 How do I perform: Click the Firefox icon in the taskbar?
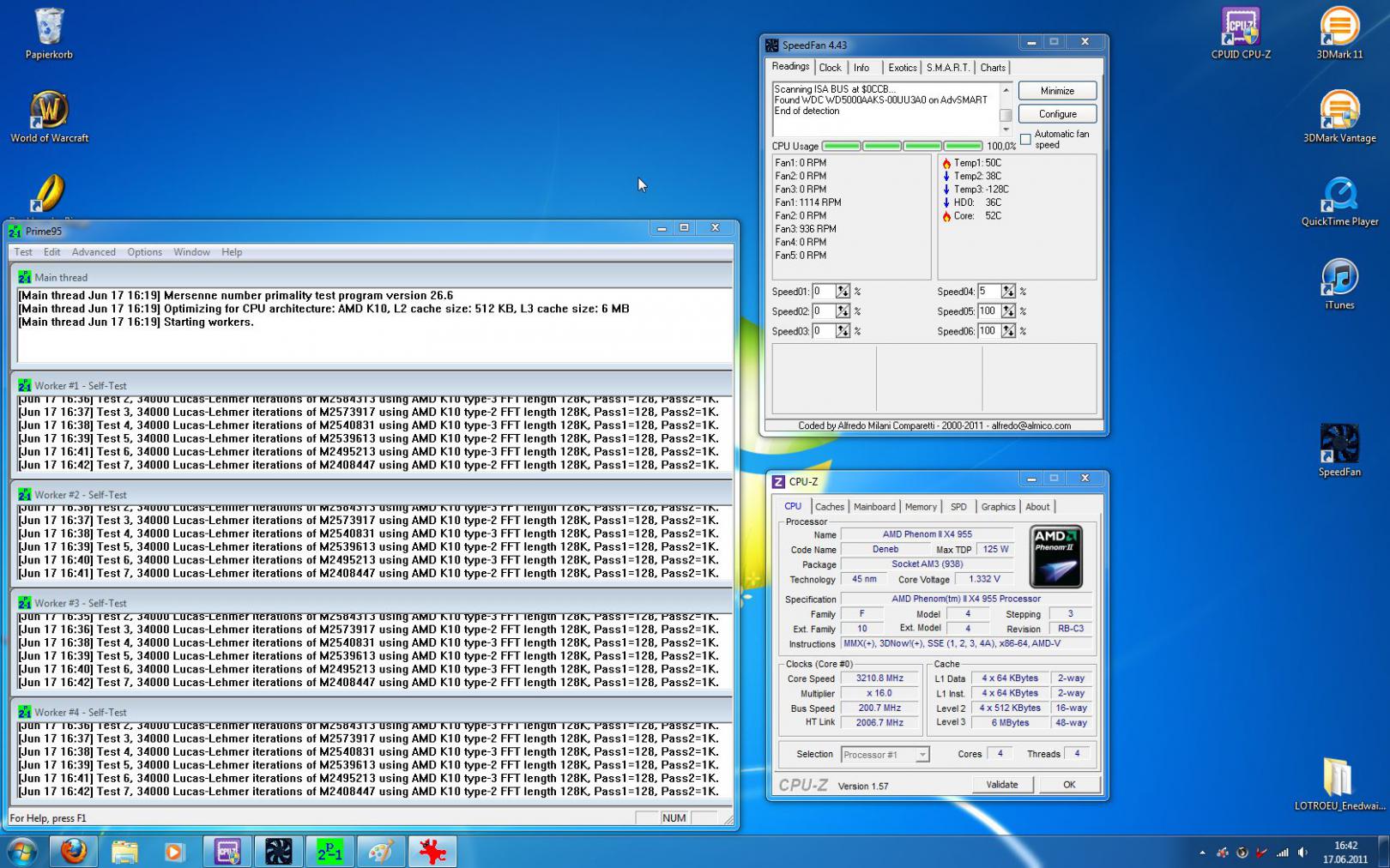[x=74, y=852]
